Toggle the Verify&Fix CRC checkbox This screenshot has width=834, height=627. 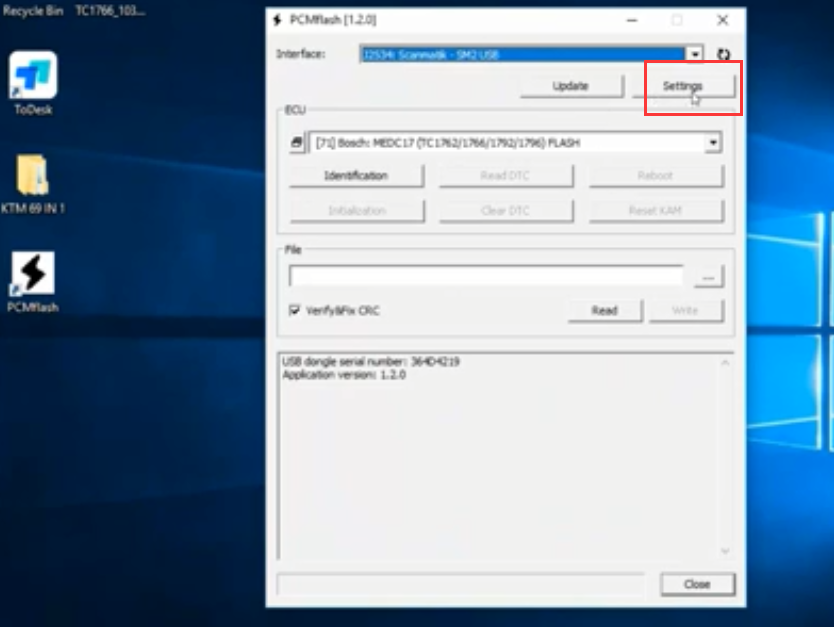(294, 310)
